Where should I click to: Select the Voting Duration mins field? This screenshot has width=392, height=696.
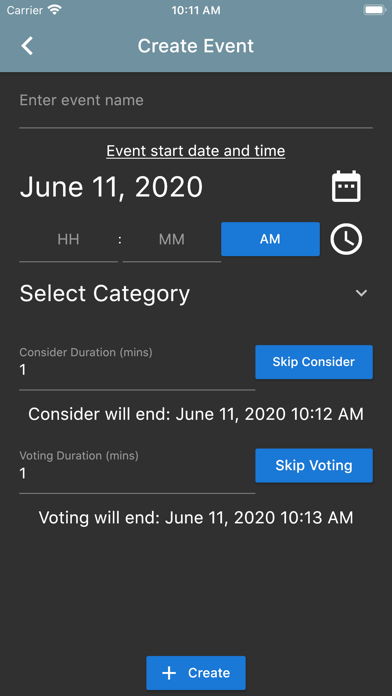137,471
